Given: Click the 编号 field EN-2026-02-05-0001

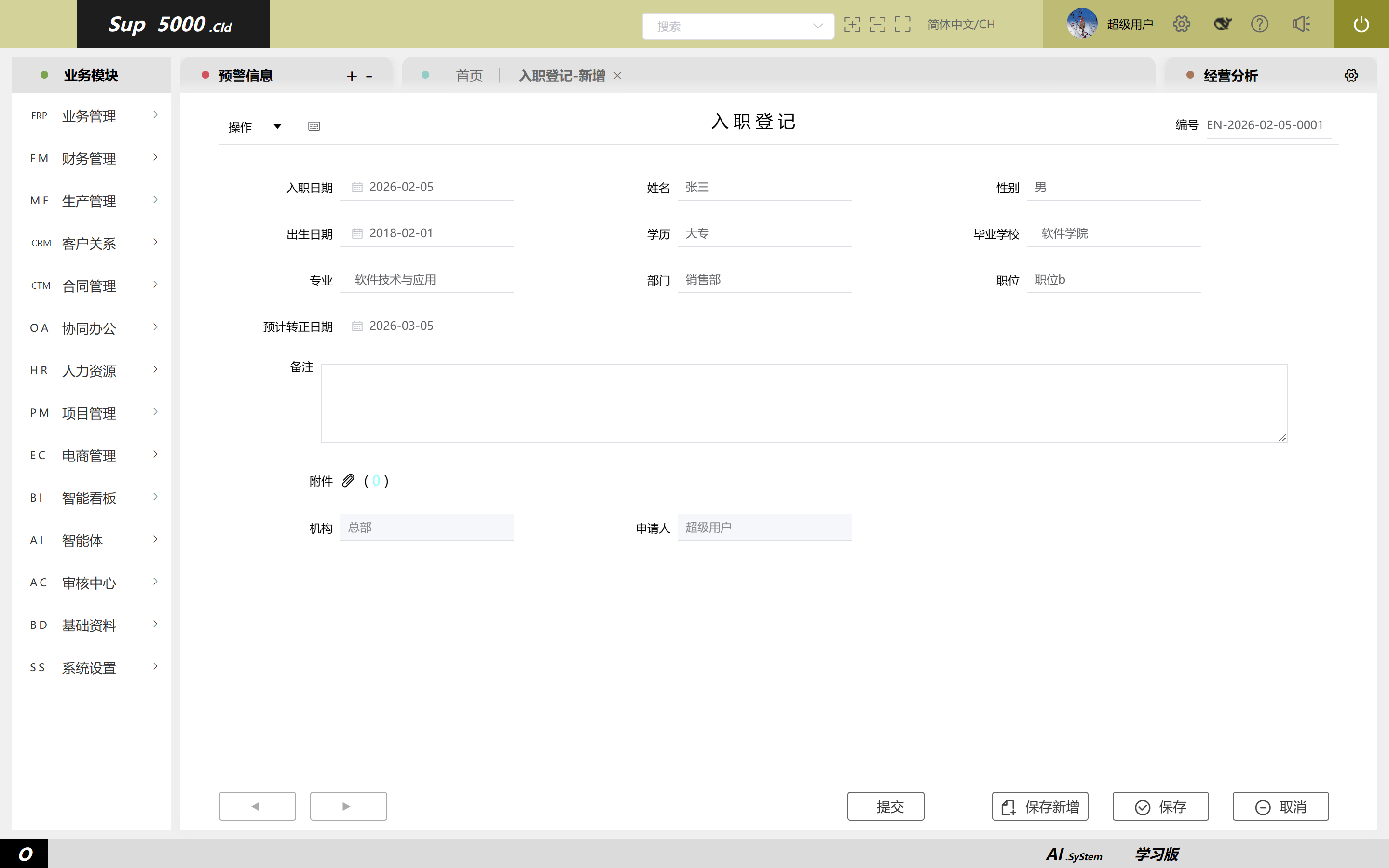Looking at the screenshot, I should pyautogui.click(x=1268, y=125).
